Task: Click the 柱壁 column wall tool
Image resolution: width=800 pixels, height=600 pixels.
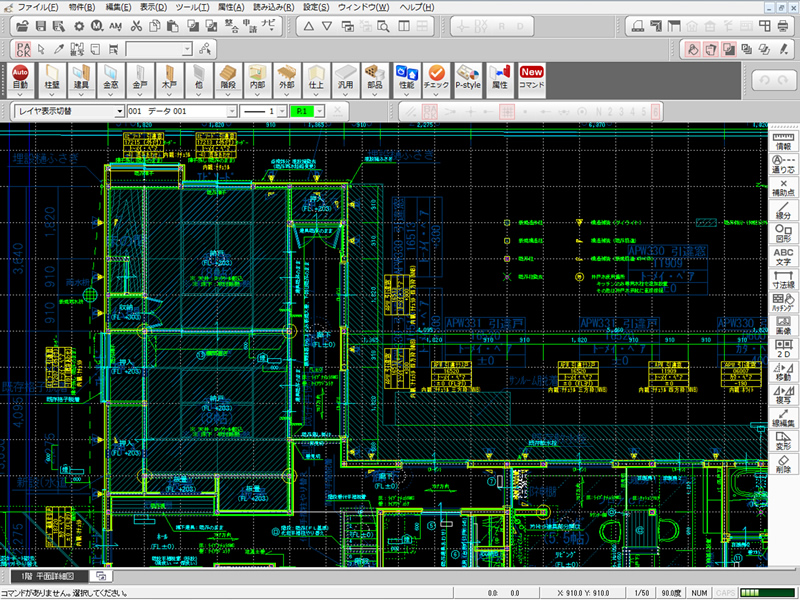Action: (x=52, y=78)
